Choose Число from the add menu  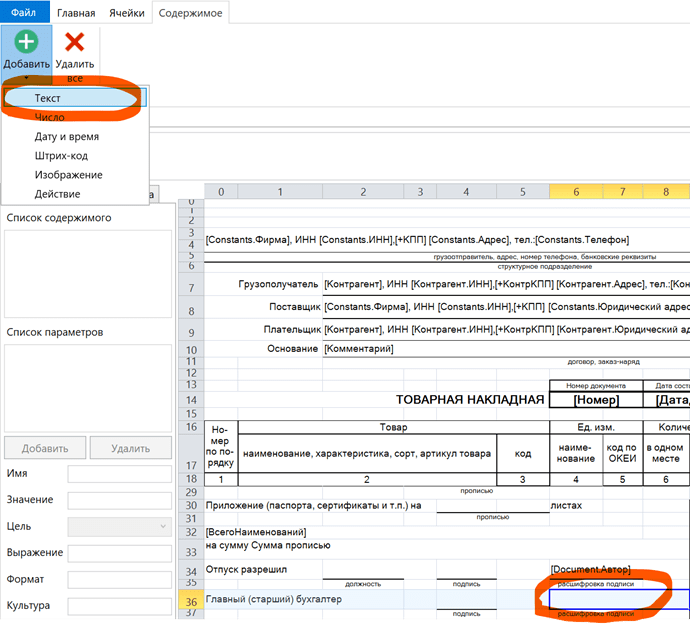(x=74, y=117)
